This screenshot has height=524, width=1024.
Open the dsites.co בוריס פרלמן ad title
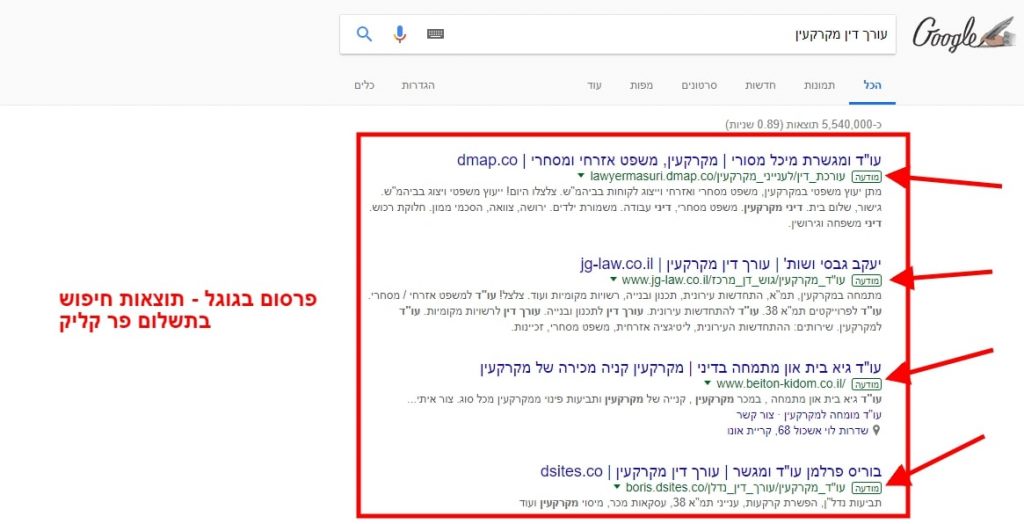tap(711, 471)
